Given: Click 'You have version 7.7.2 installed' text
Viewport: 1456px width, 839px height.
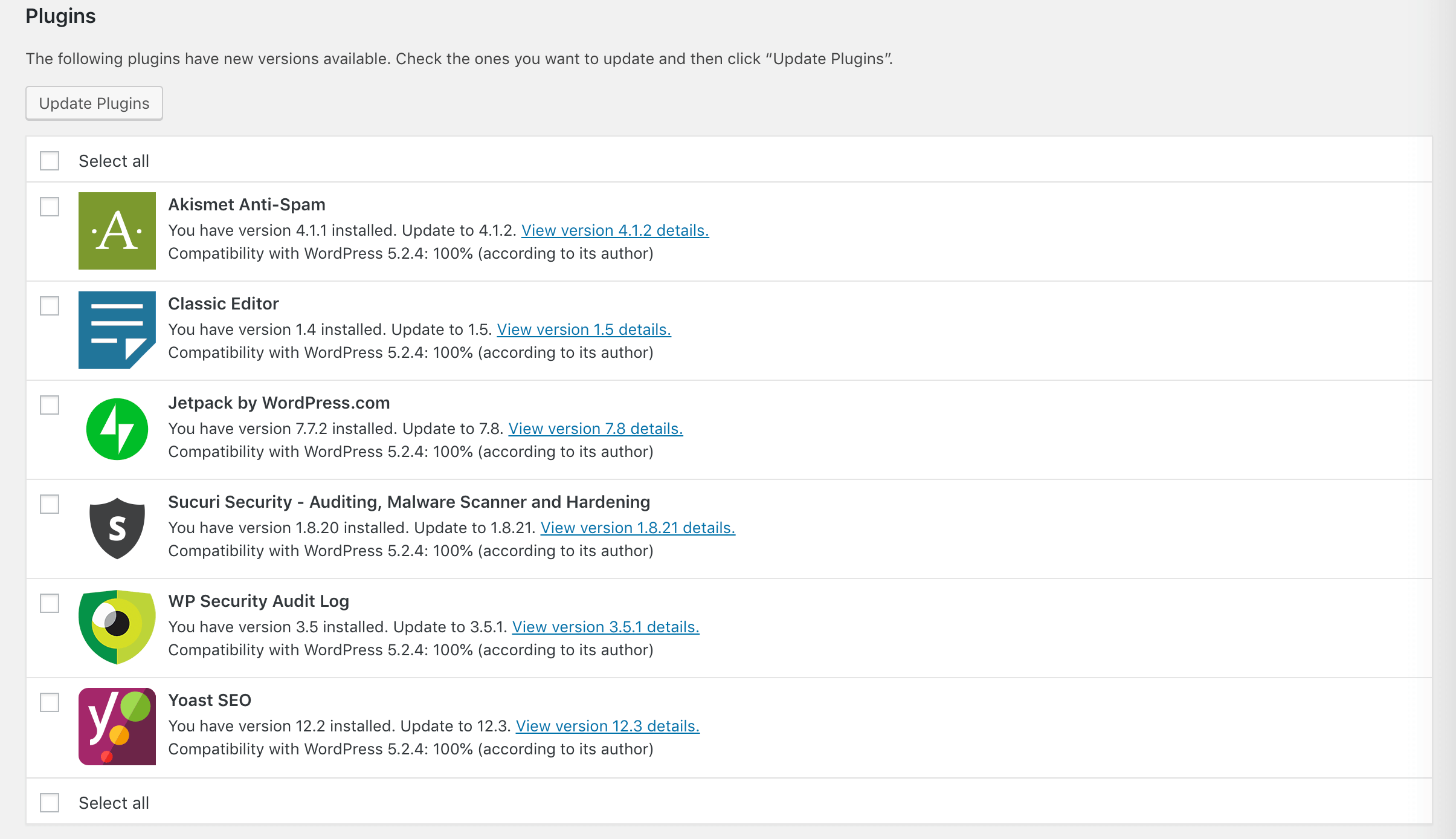Looking at the screenshot, I should pyautogui.click(x=283, y=429).
